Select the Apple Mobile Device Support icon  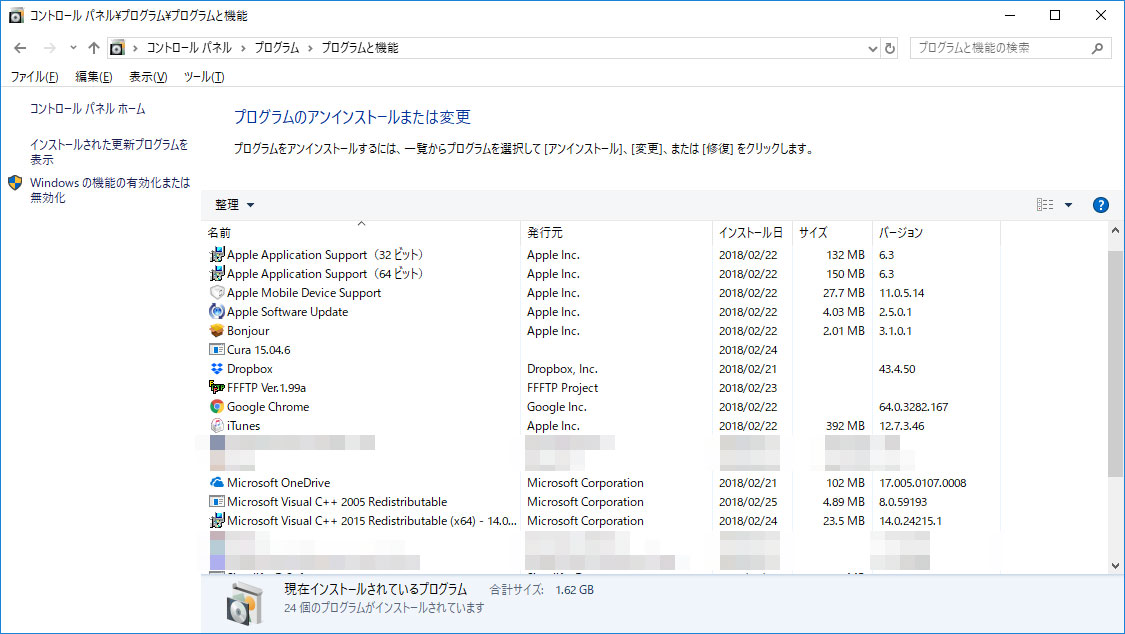point(217,293)
